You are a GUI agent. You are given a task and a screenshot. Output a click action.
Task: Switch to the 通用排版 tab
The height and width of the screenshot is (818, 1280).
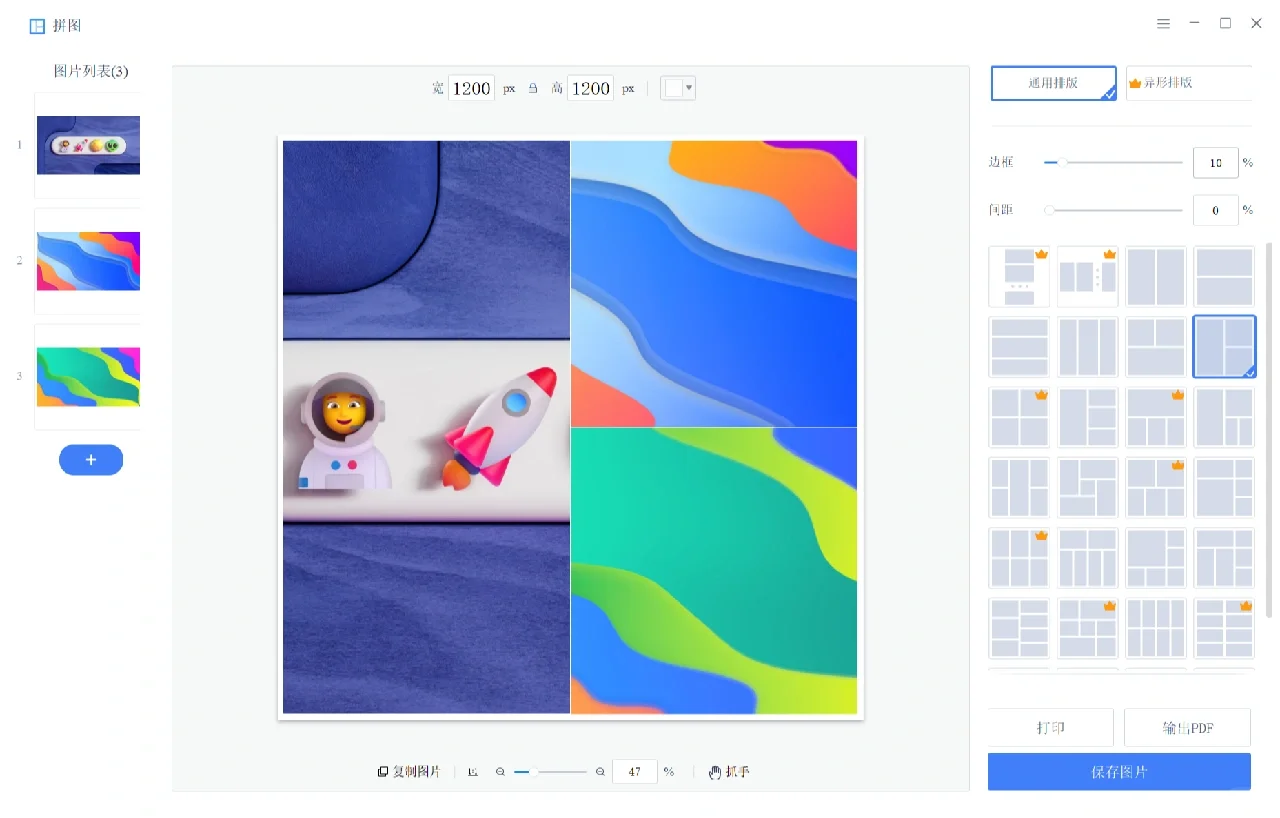coord(1053,83)
